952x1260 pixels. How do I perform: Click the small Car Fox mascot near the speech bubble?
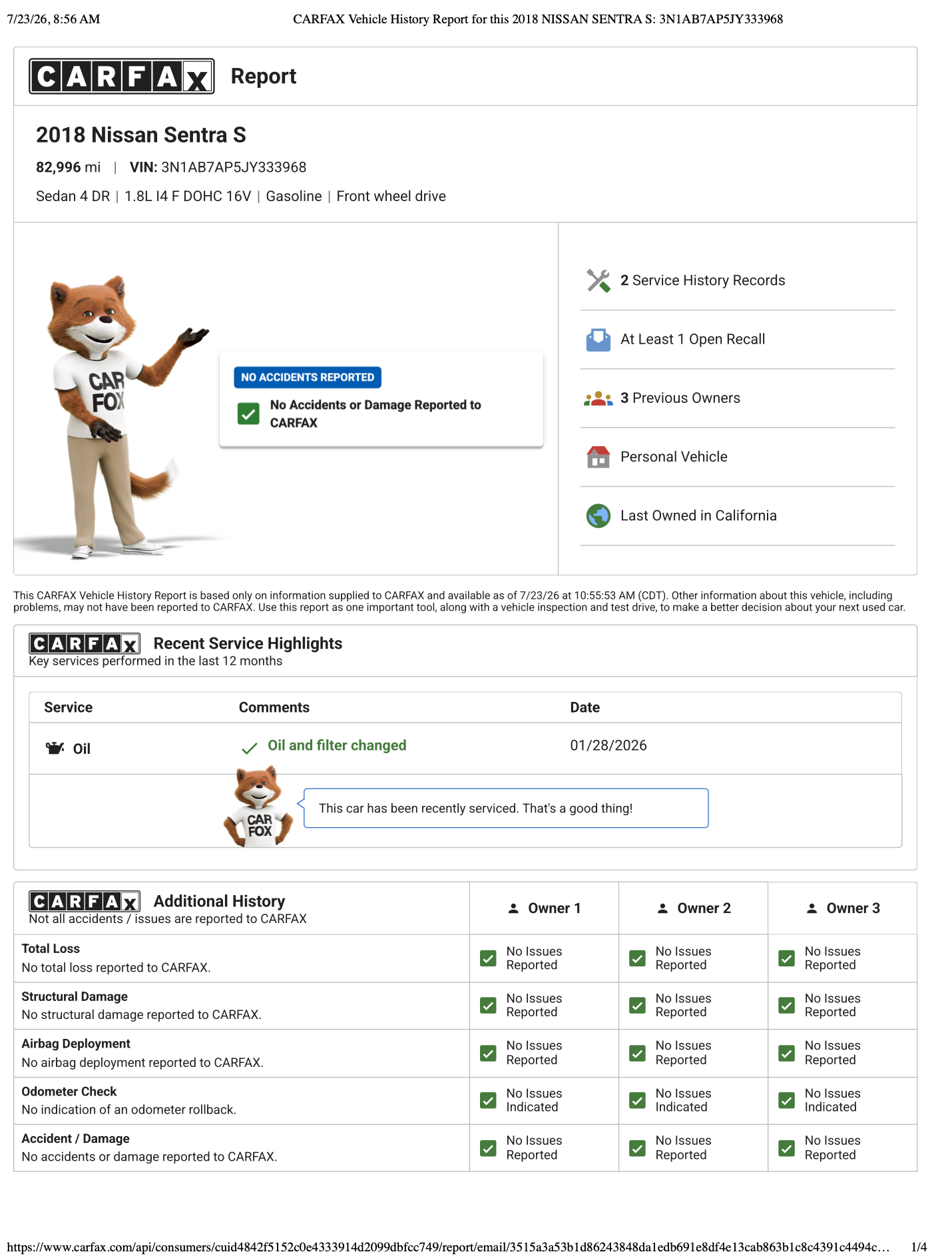point(258,806)
